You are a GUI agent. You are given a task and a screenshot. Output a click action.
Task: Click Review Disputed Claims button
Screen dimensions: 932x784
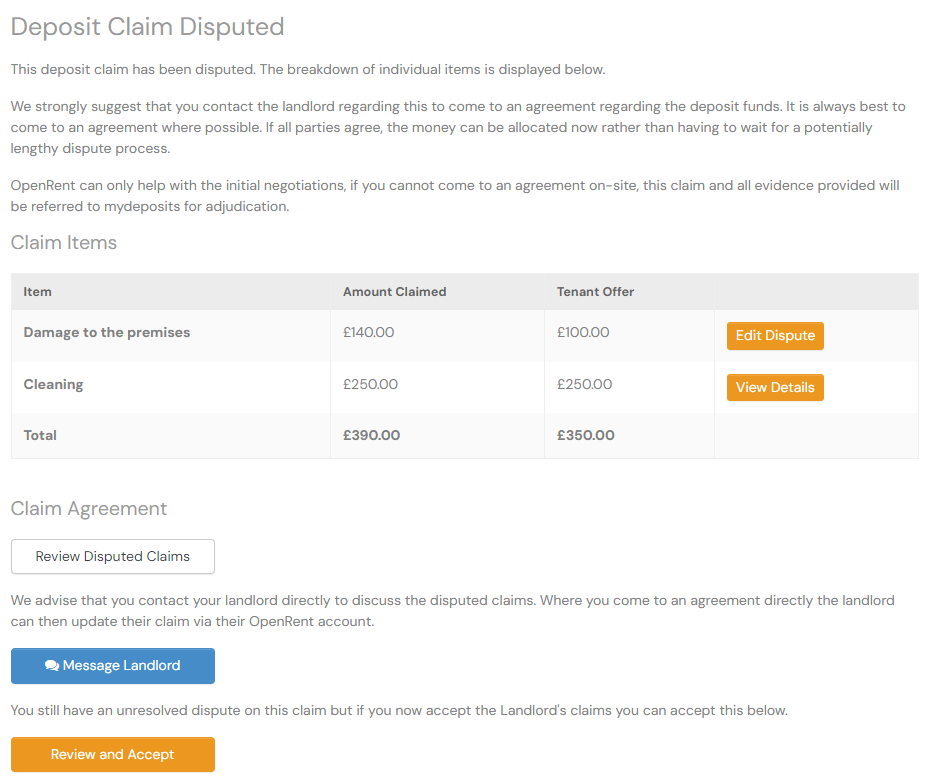tap(113, 557)
